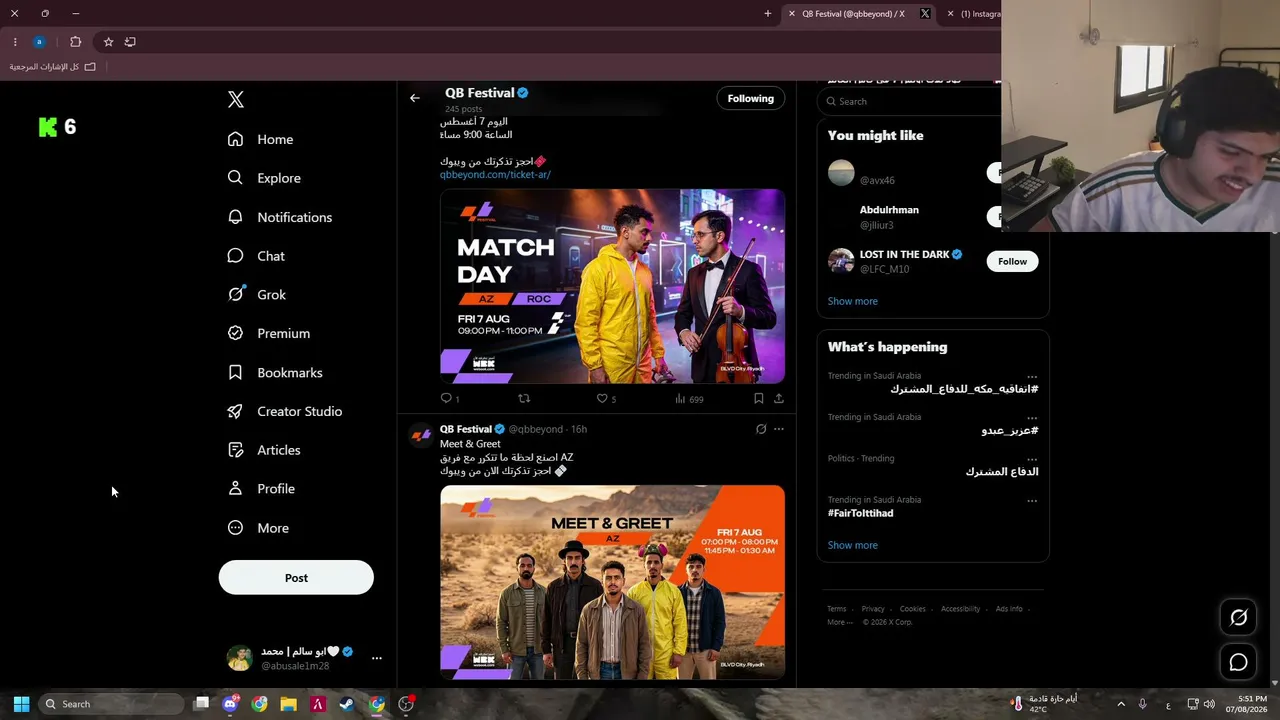Open options for #FairToIttihad trend
Viewport: 1280px width, 720px height.
(x=1032, y=500)
